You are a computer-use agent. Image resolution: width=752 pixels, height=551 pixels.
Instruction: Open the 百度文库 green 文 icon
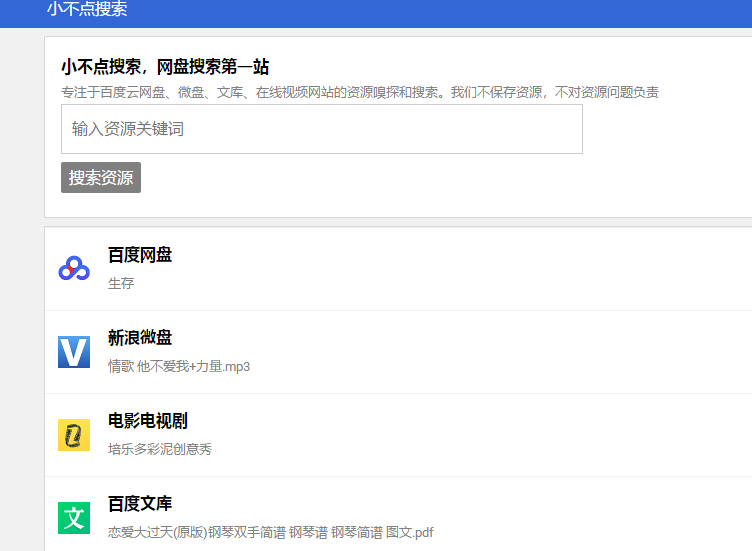74,518
